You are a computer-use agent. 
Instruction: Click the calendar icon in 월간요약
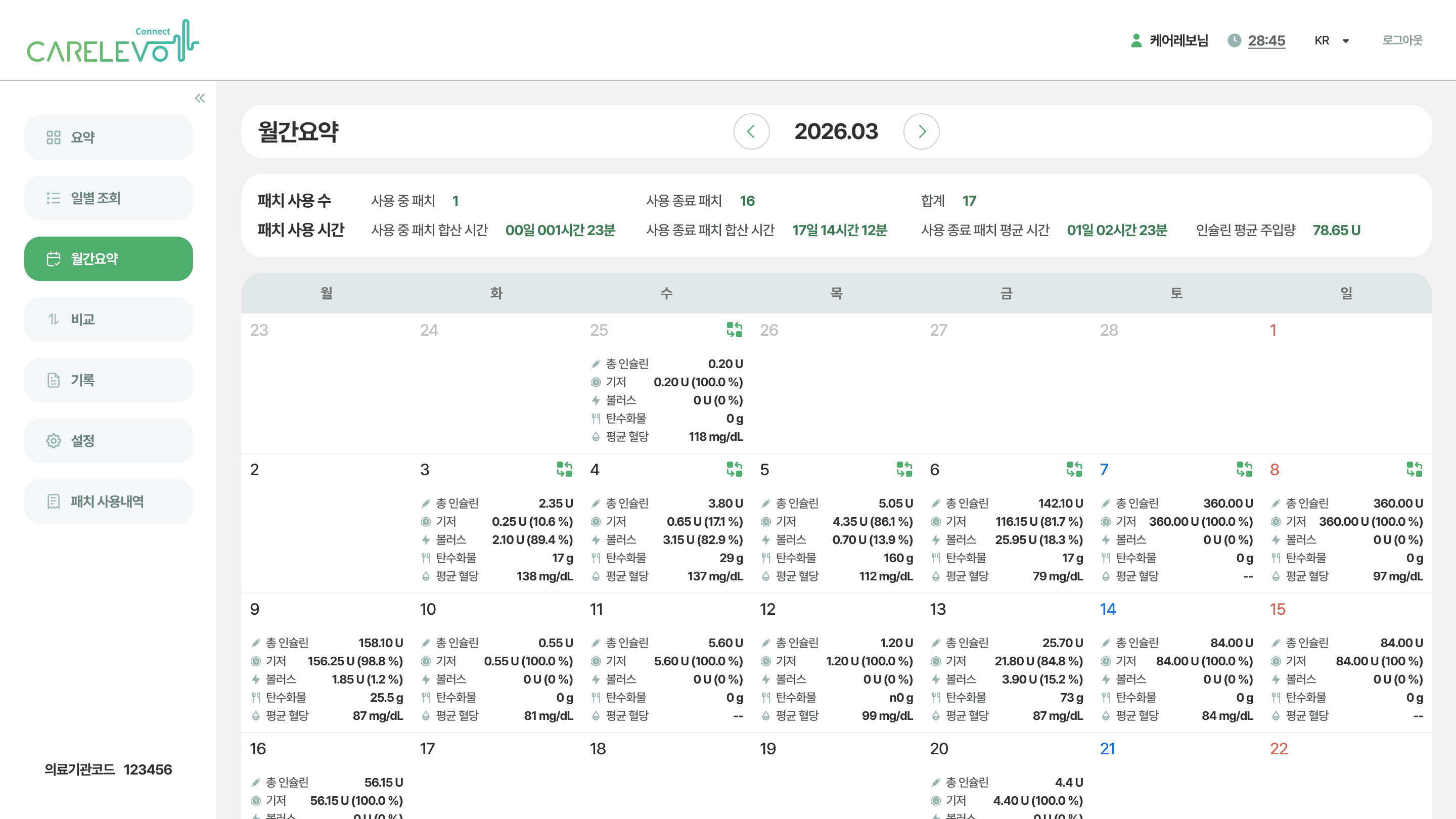coord(53,259)
